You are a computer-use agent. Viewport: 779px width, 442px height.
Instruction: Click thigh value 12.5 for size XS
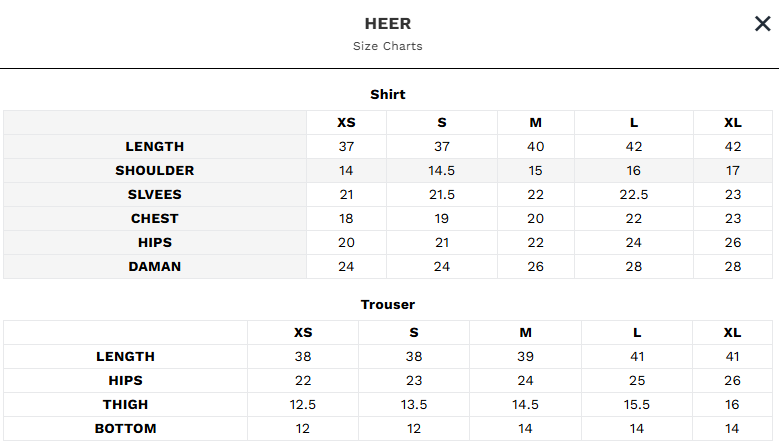303,405
